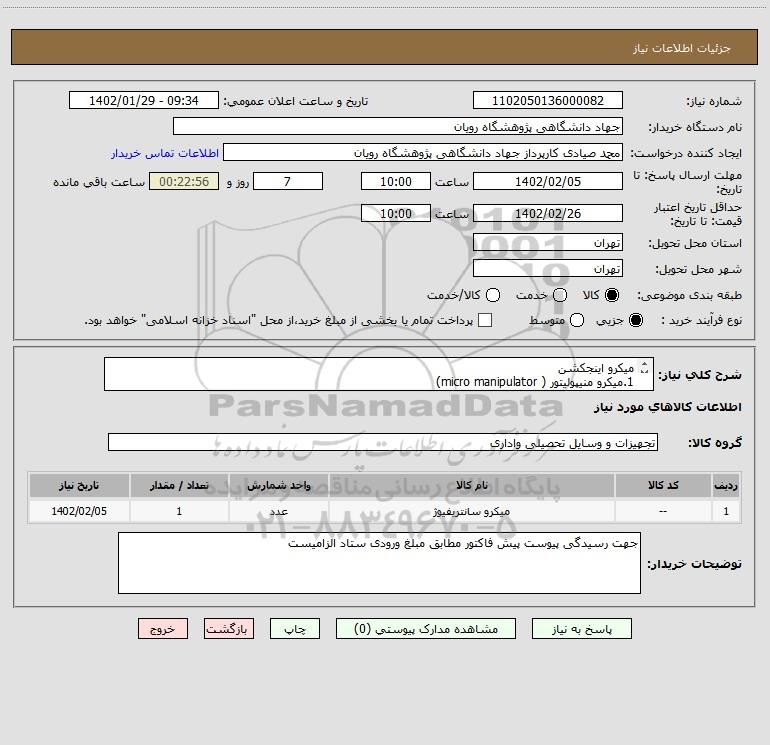Click the request creator name field
The height and width of the screenshot is (745, 770).
coord(423,152)
